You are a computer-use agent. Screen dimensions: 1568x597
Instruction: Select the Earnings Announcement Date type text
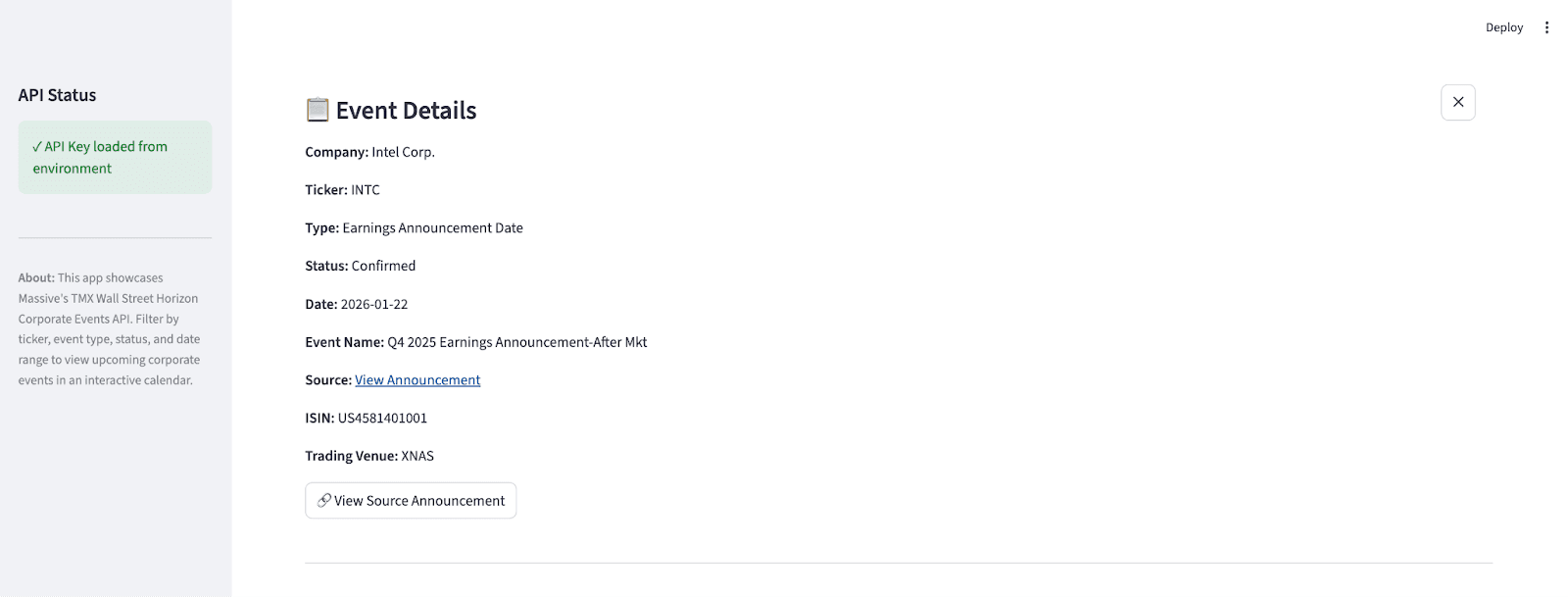[432, 228]
